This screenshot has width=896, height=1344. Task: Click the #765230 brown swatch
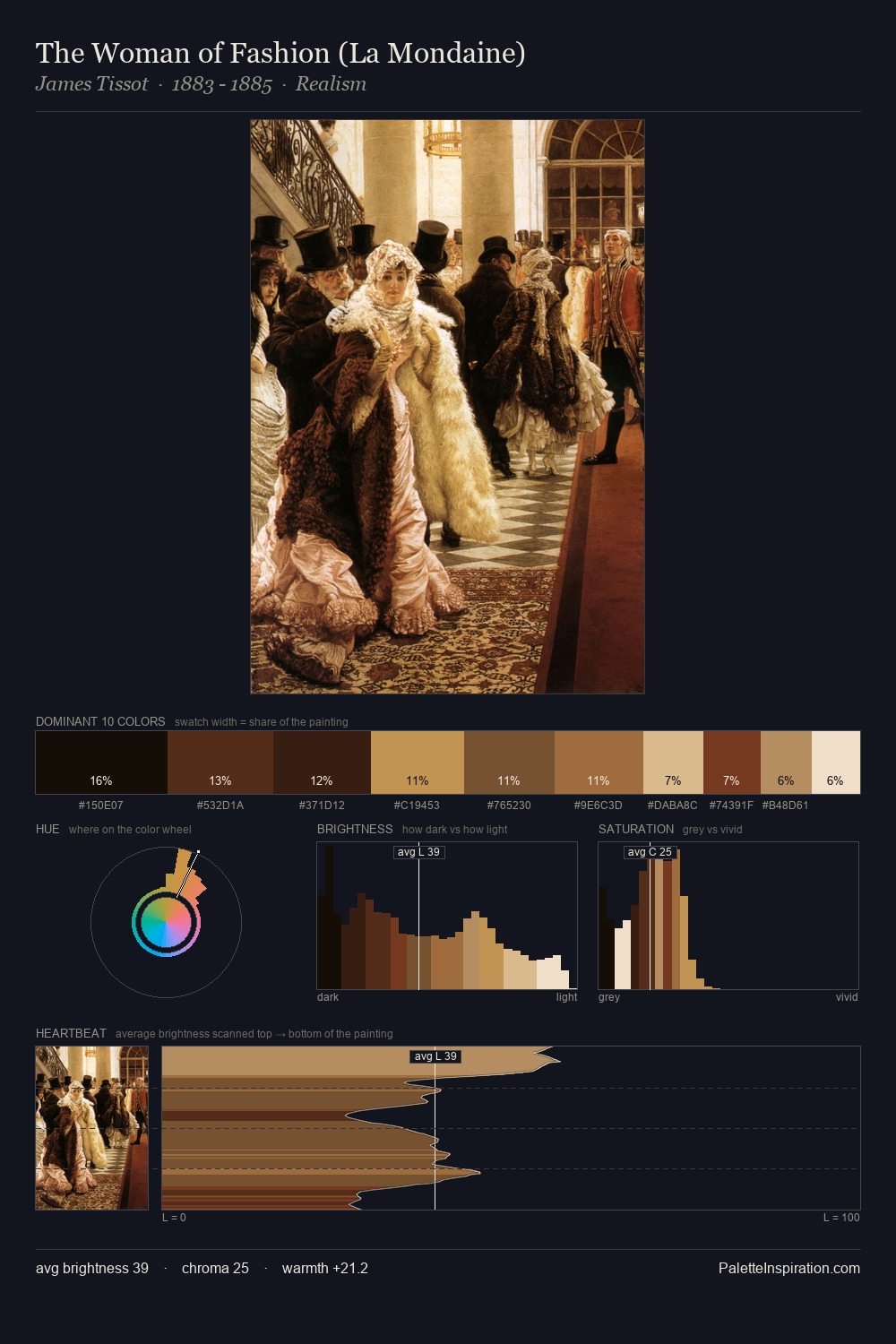tap(509, 762)
